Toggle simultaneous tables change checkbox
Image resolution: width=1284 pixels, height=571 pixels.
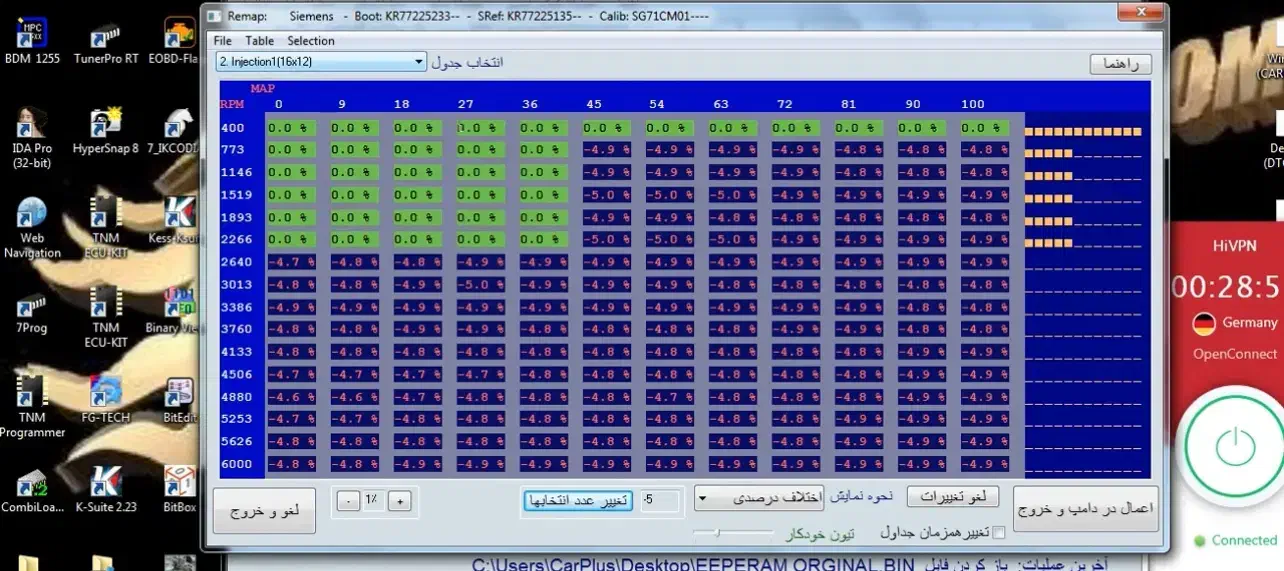click(x=997, y=533)
